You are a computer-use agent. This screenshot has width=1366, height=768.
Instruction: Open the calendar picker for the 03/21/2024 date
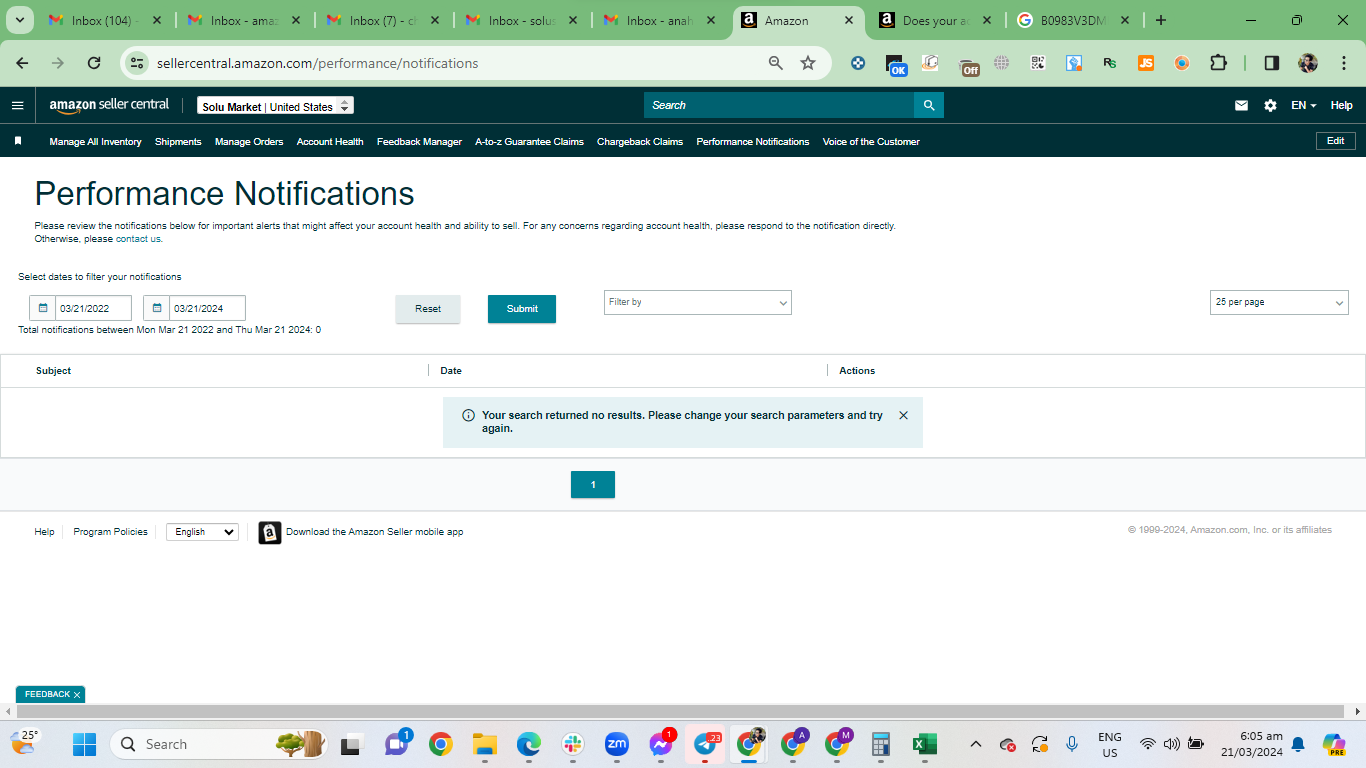157,308
